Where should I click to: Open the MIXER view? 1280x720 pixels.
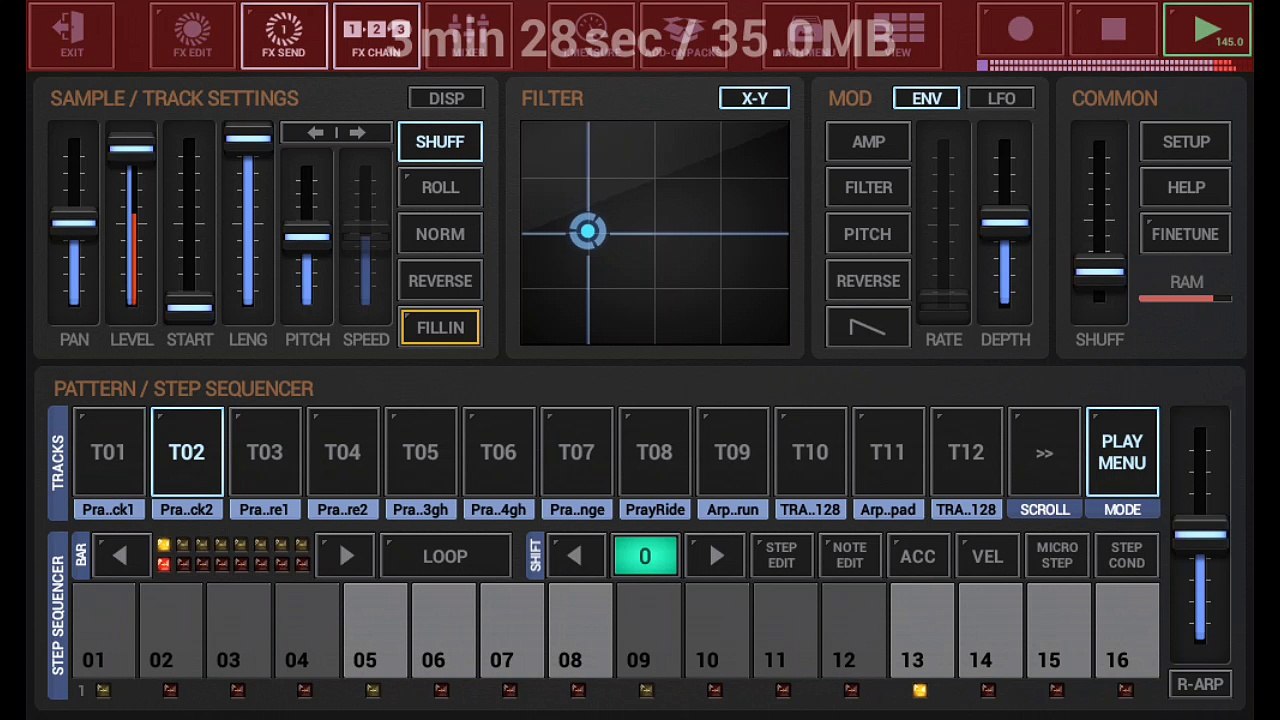[468, 36]
